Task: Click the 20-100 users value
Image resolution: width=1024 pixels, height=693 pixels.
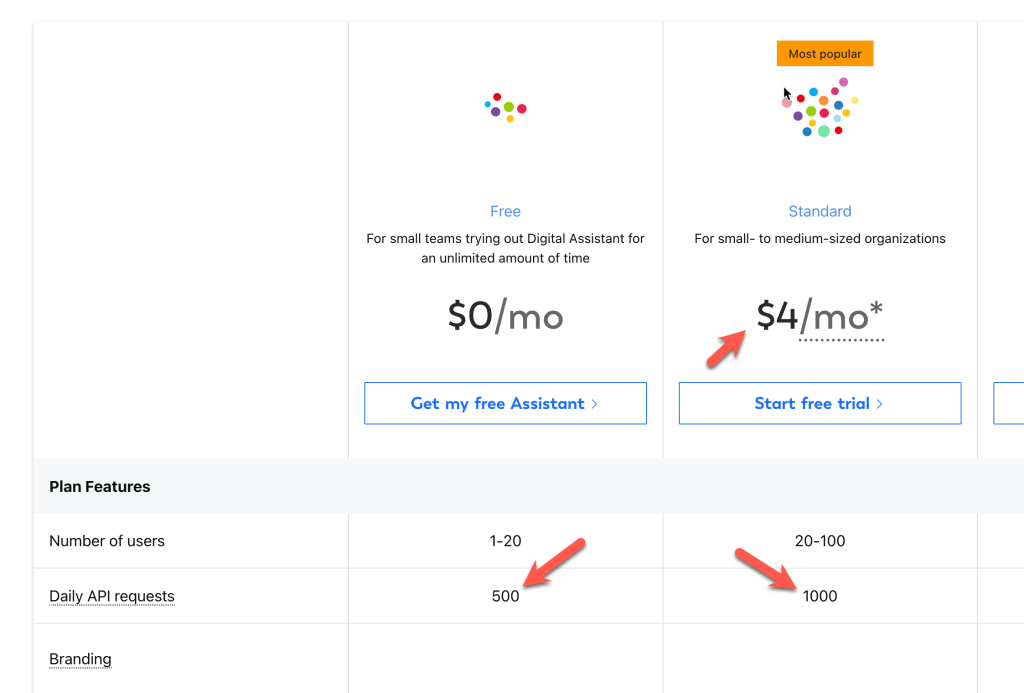Action: coord(820,541)
